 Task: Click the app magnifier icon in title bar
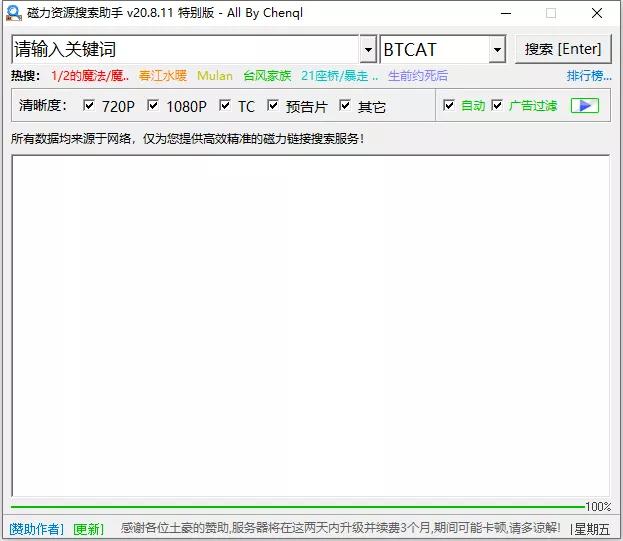[14, 13]
